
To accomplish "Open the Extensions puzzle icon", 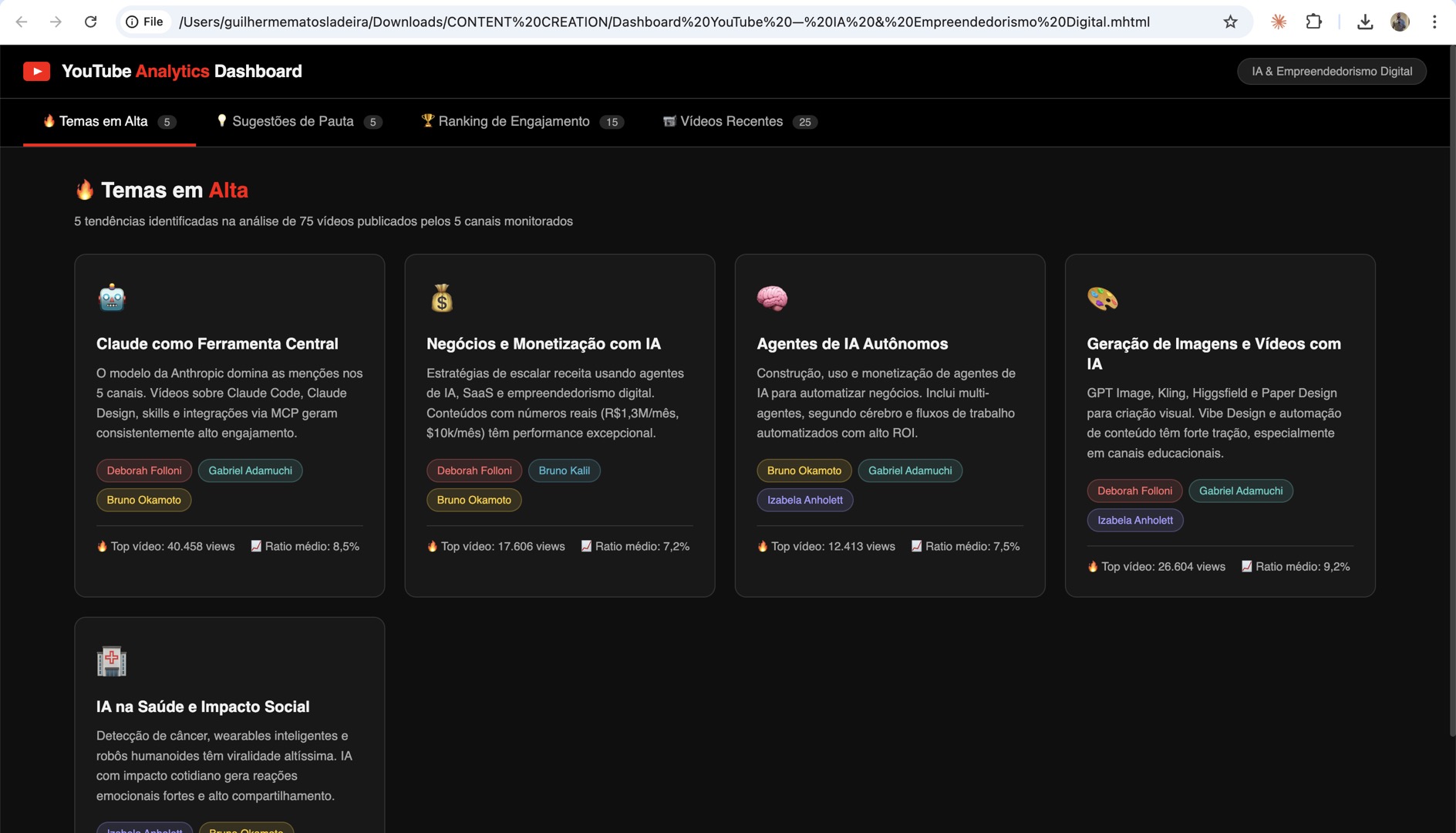I will point(1314,22).
